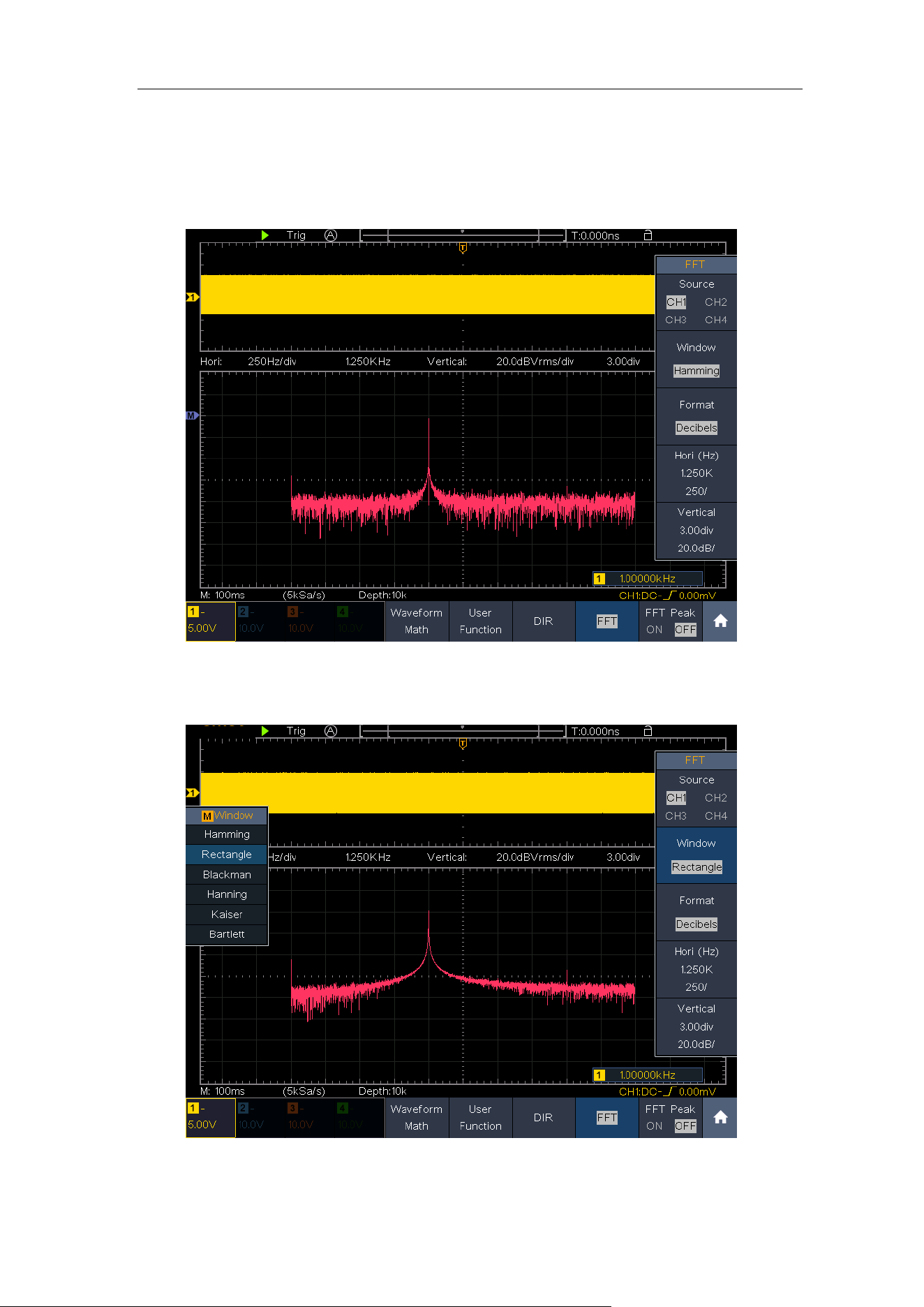The image size is (924, 1307).
Task: Open the Window selector showing Rectangle
Action: point(696,855)
